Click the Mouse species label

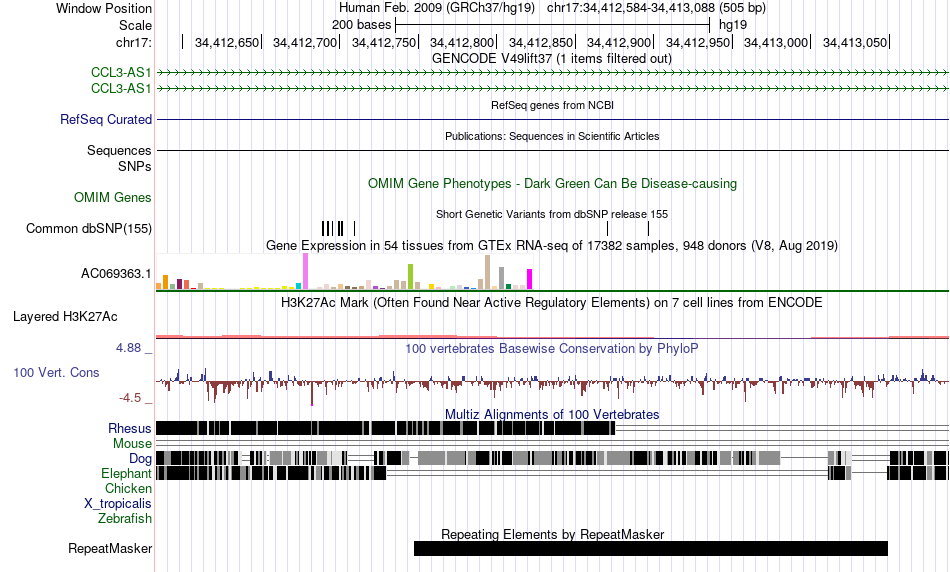[x=132, y=444]
